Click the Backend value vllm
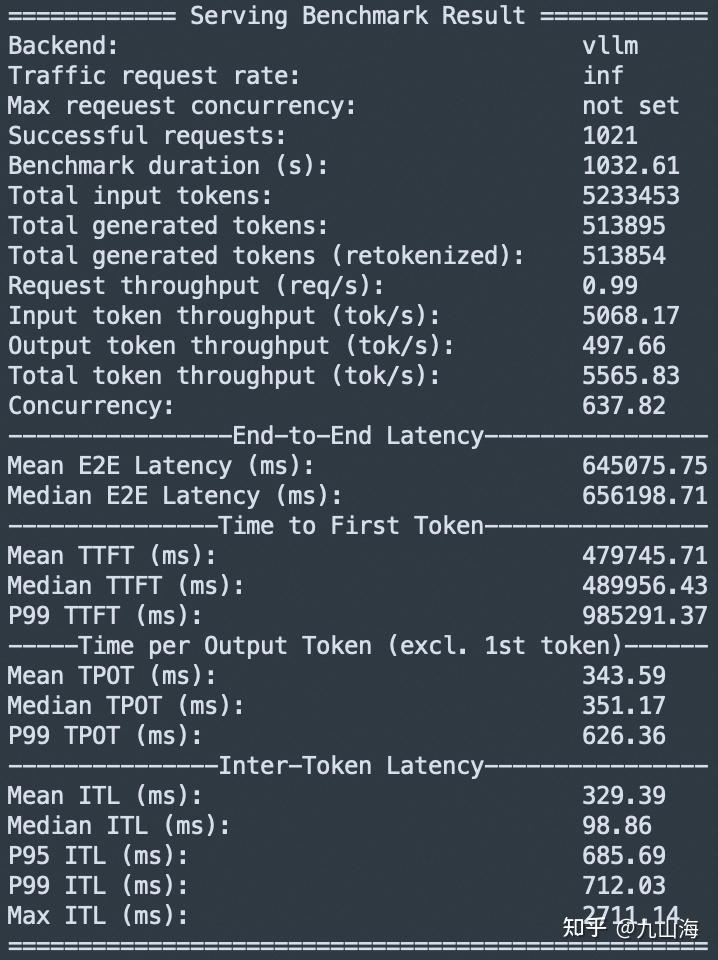The height and width of the screenshot is (960, 718). click(x=610, y=46)
